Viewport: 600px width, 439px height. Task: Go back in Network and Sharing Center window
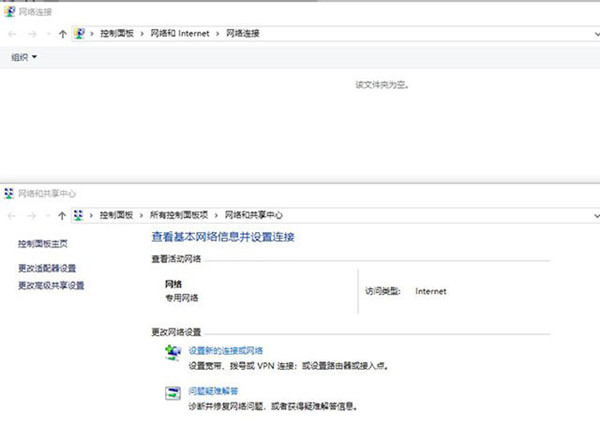pyautogui.click(x=12, y=216)
